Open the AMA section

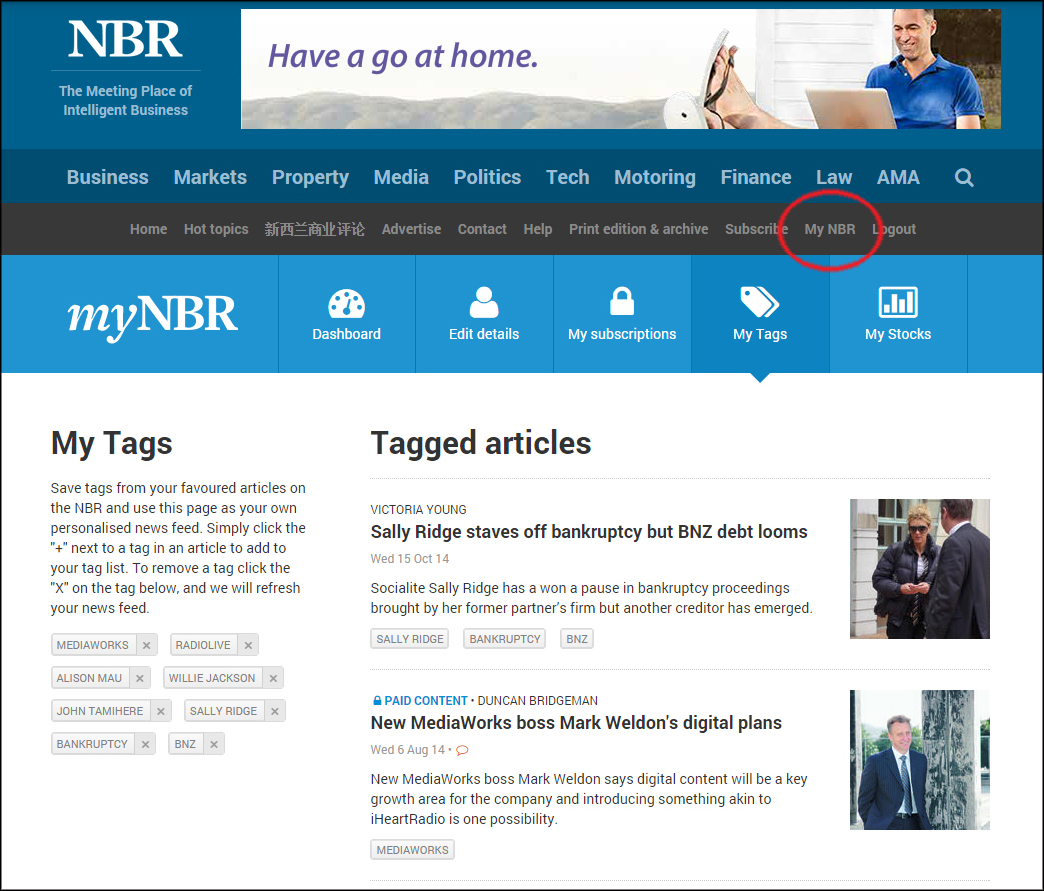pos(898,177)
